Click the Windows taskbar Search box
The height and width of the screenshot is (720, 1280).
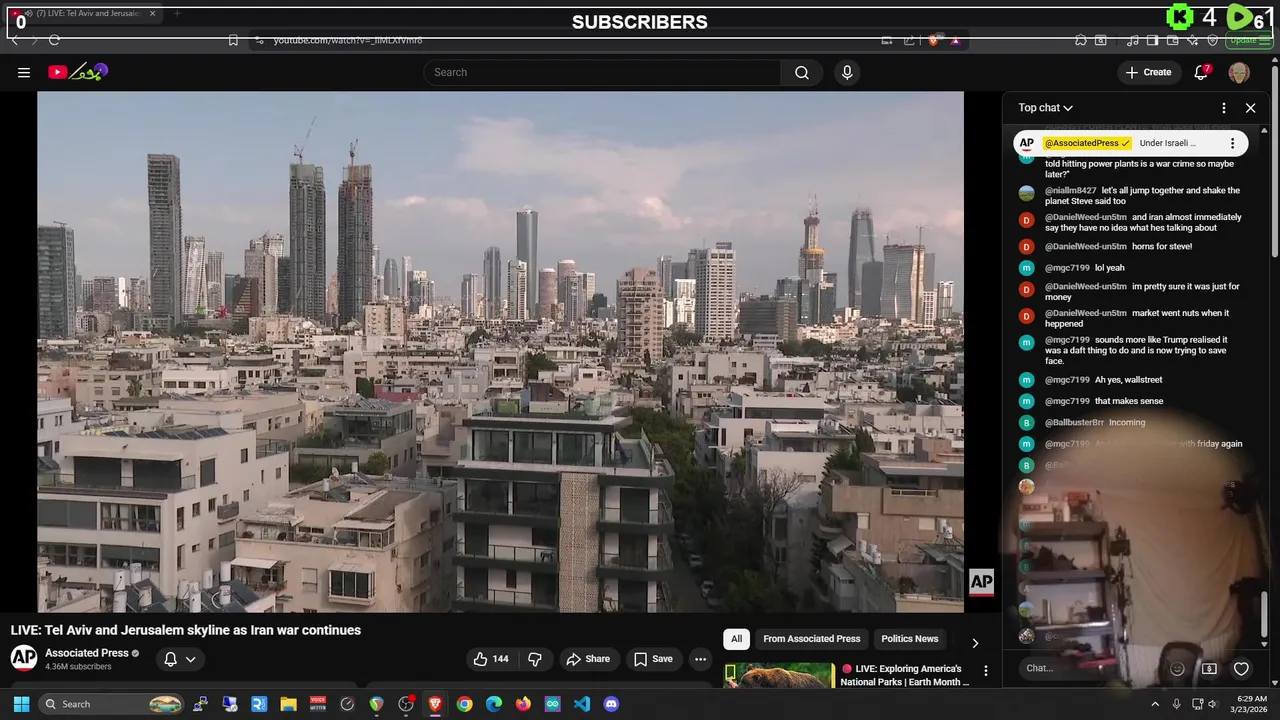tap(111, 704)
